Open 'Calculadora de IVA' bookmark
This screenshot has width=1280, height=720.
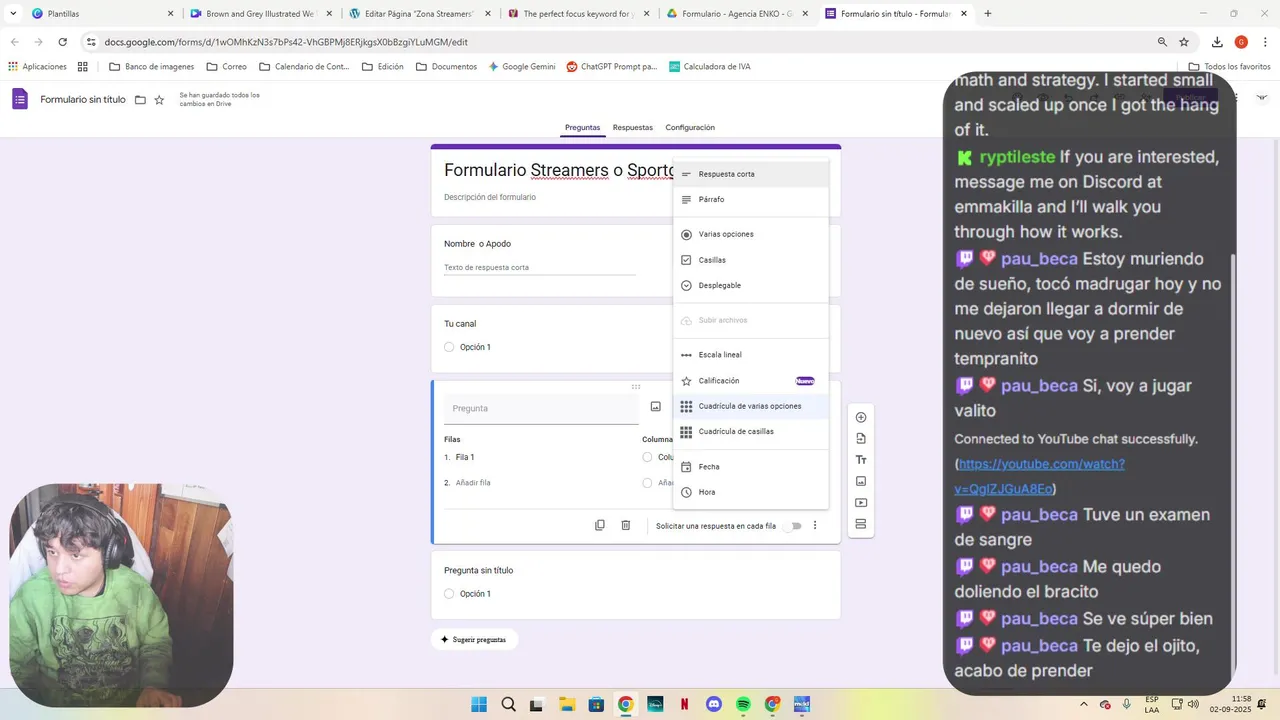coord(710,67)
